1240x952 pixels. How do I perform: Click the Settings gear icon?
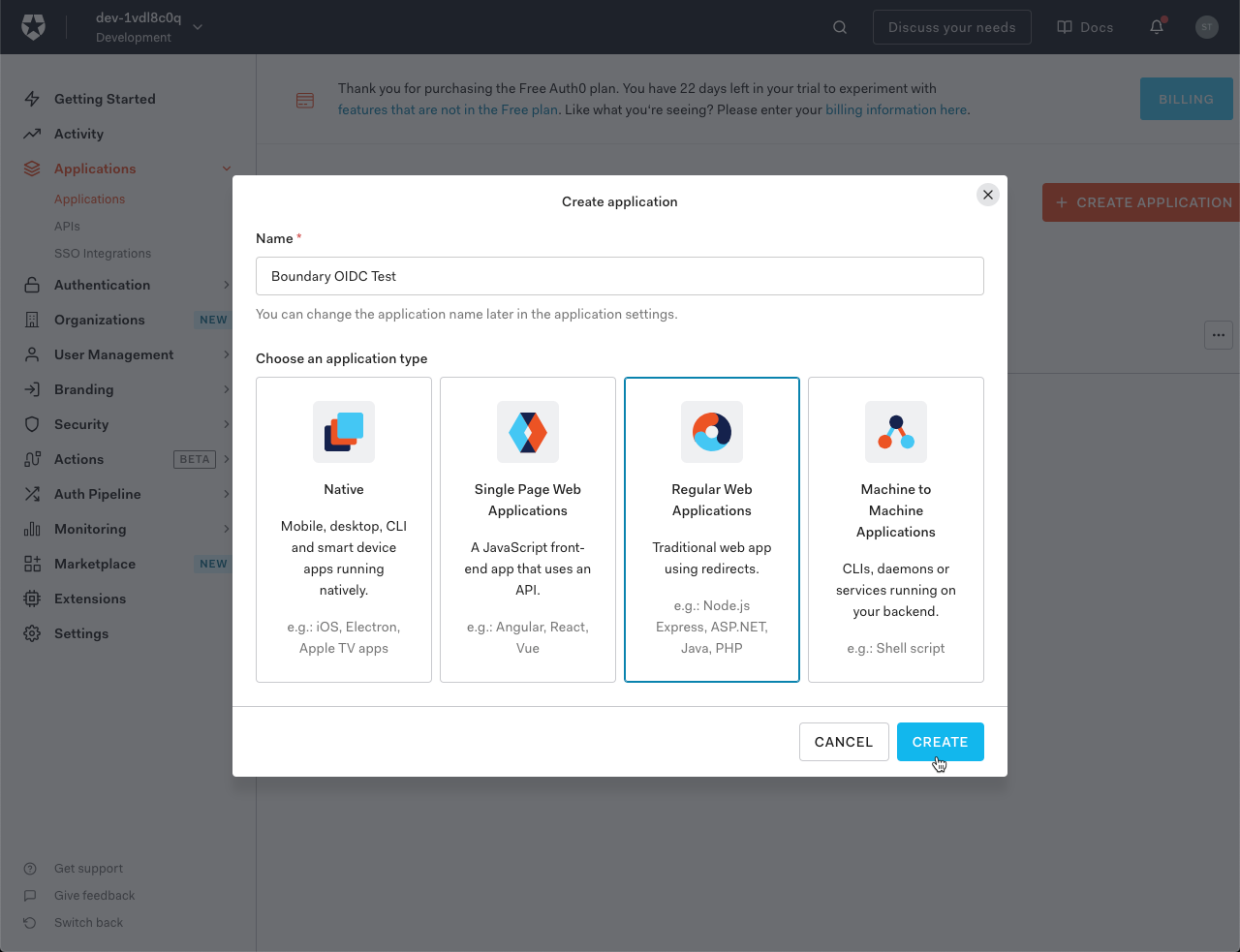tap(32, 633)
